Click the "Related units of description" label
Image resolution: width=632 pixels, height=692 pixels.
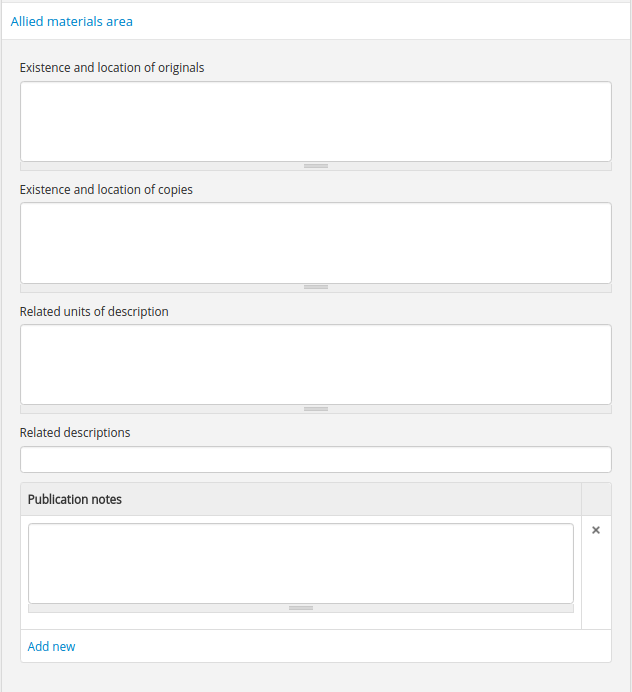94,312
